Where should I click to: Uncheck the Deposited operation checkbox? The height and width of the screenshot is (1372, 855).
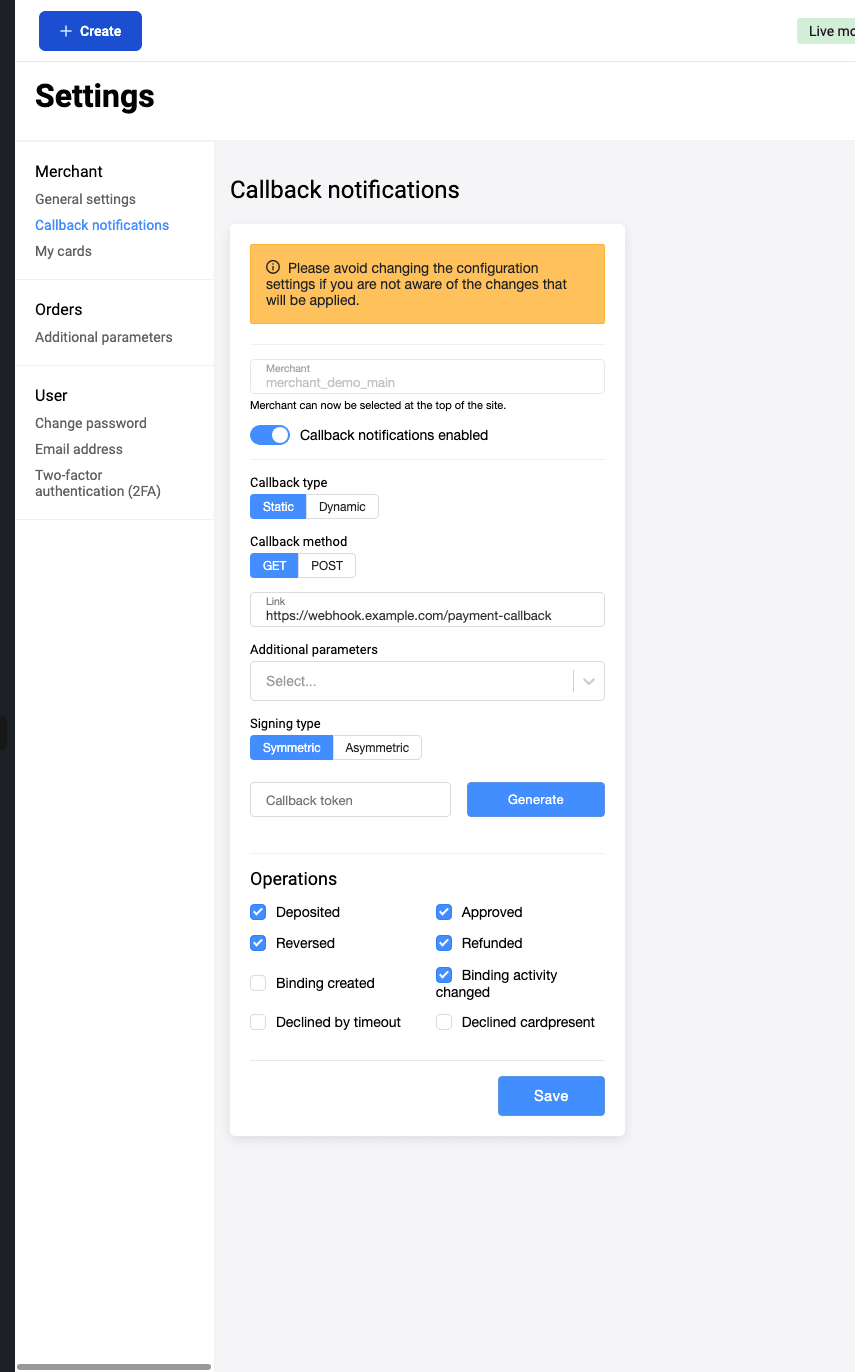coord(258,912)
